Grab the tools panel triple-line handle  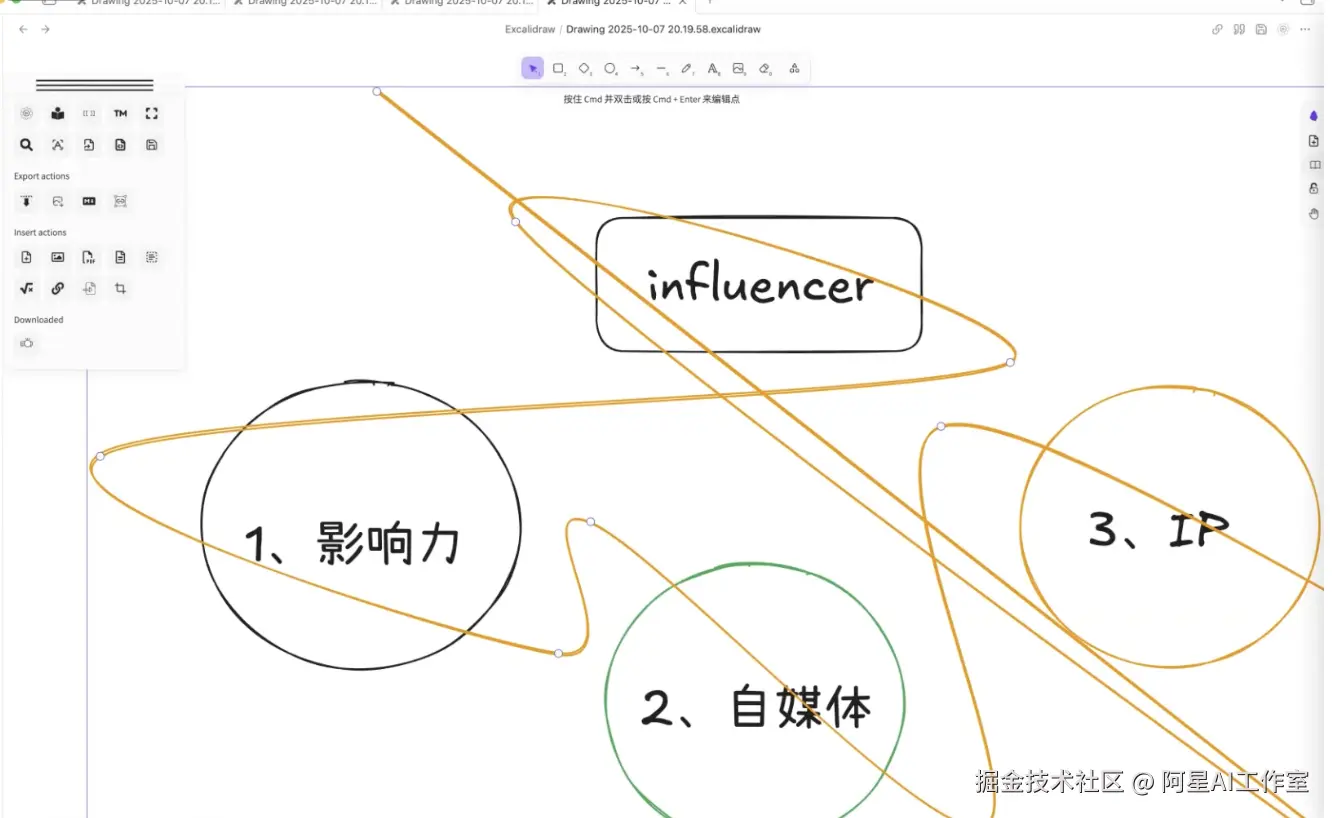[x=95, y=85]
